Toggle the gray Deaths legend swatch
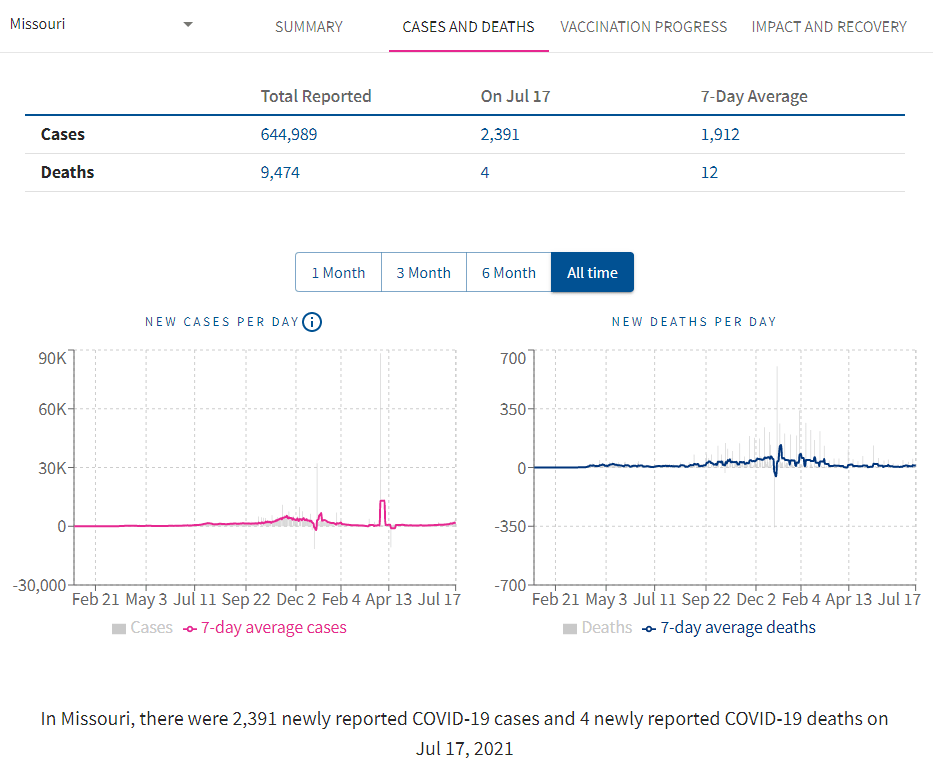933x768 pixels. pos(570,628)
